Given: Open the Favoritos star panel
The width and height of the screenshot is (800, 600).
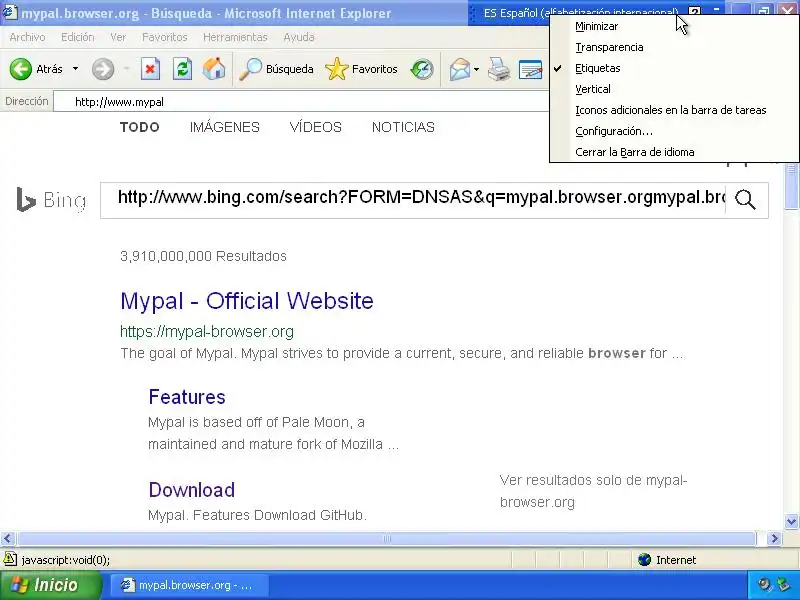Looking at the screenshot, I should tap(361, 69).
